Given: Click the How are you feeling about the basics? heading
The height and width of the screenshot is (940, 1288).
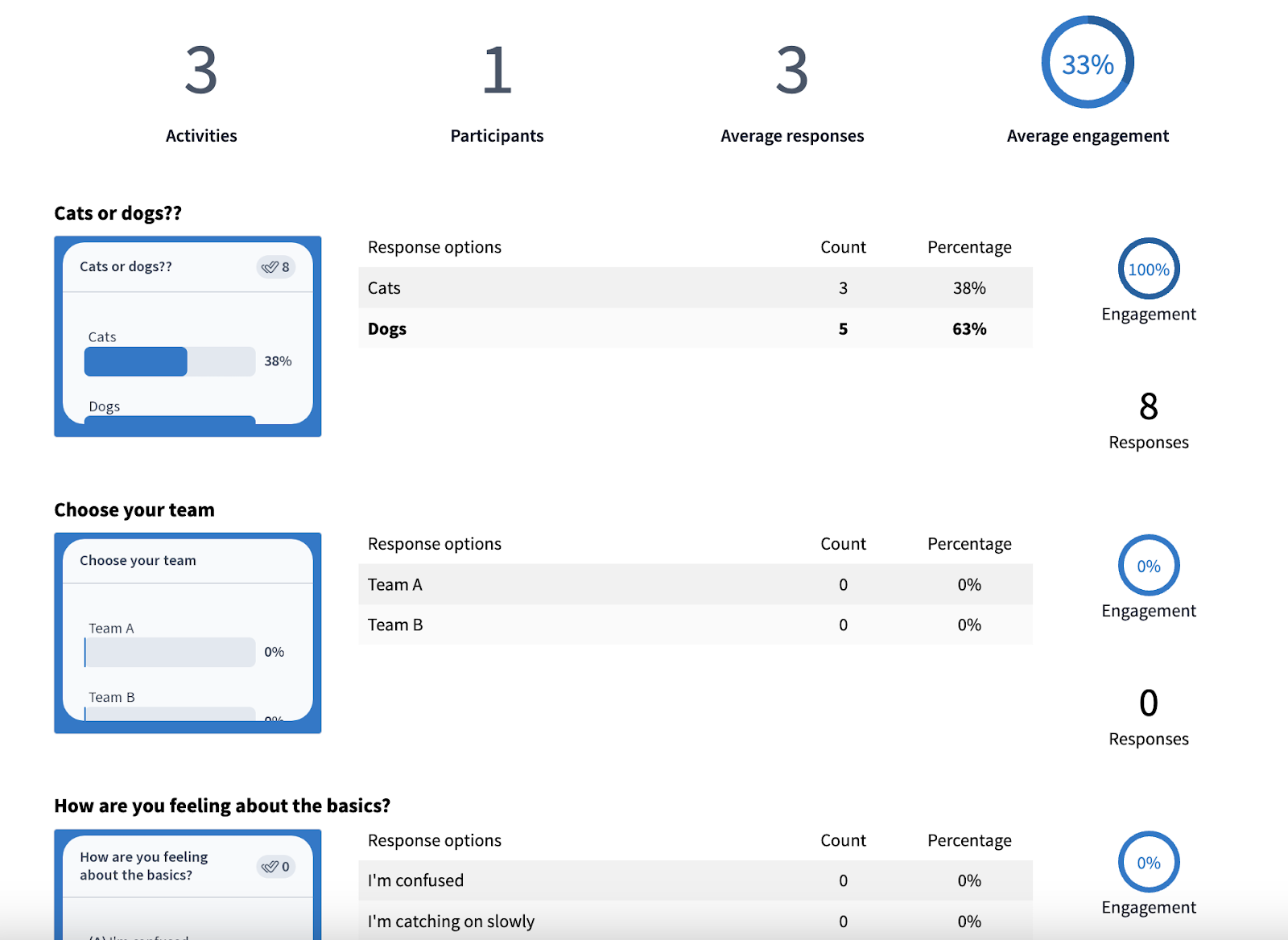Looking at the screenshot, I should [222, 805].
